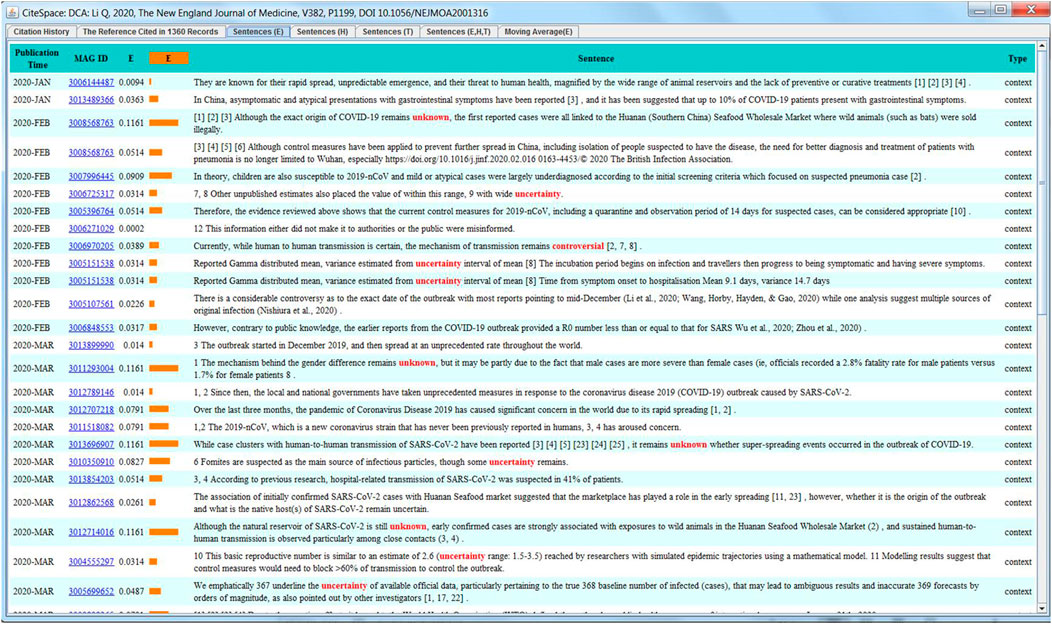Select the 0.0487 value cell
1052x624 pixels.
pos(132,591)
